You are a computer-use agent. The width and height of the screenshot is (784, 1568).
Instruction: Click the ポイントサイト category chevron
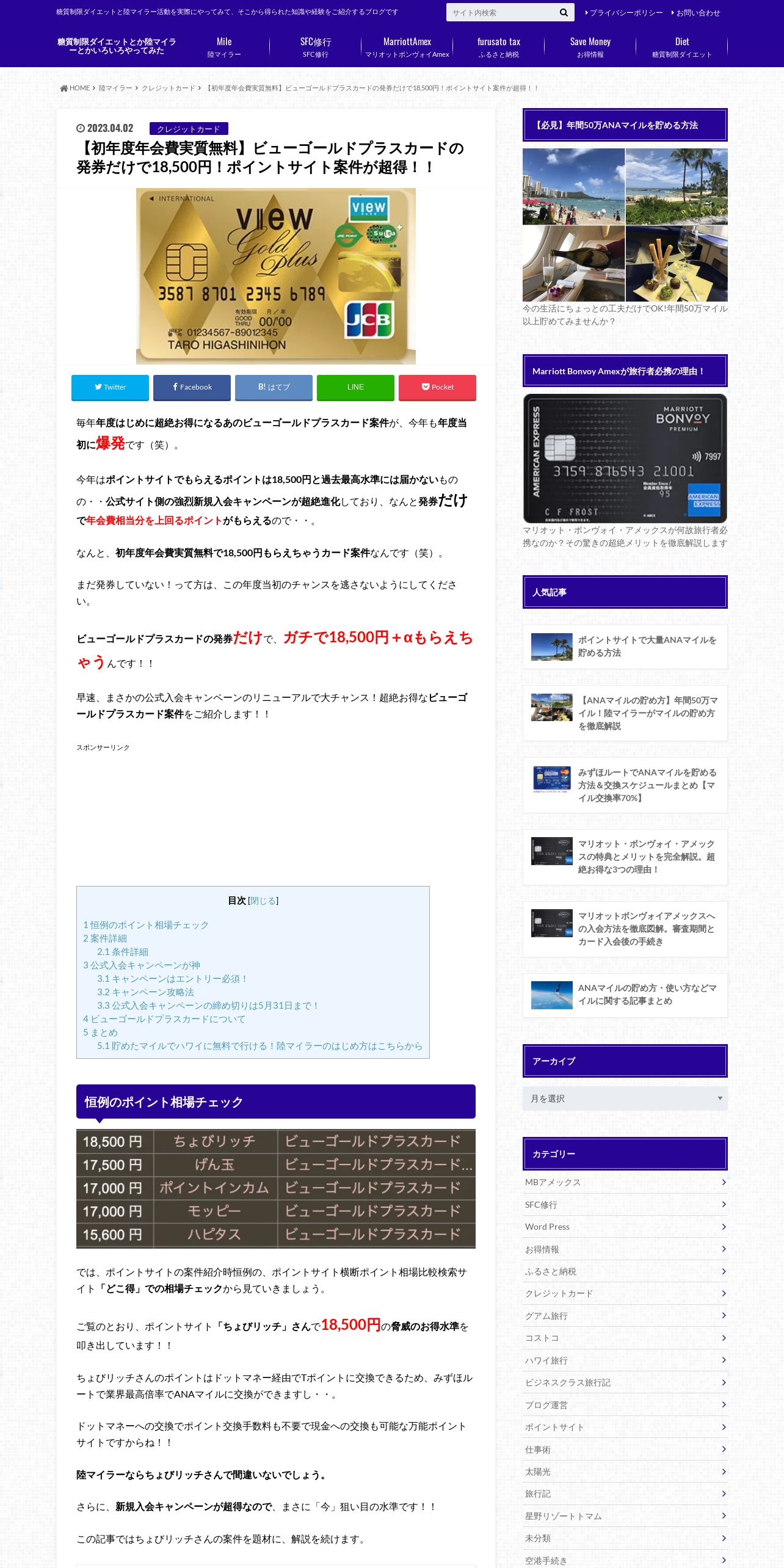724,1427
